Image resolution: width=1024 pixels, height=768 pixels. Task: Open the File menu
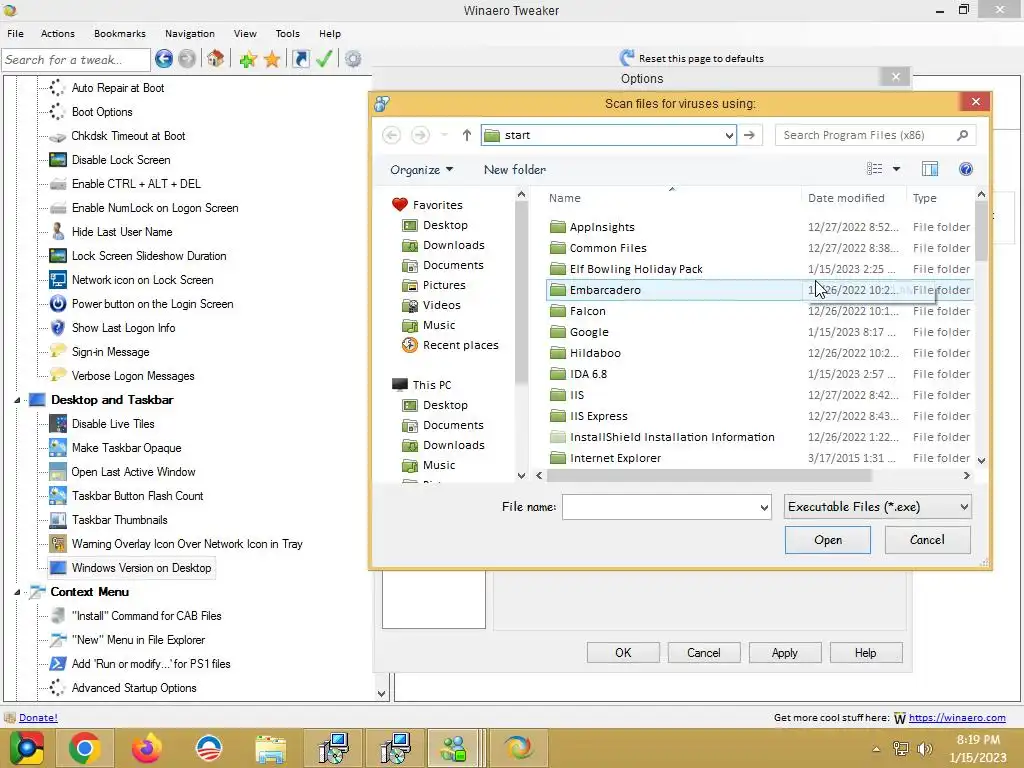15,33
